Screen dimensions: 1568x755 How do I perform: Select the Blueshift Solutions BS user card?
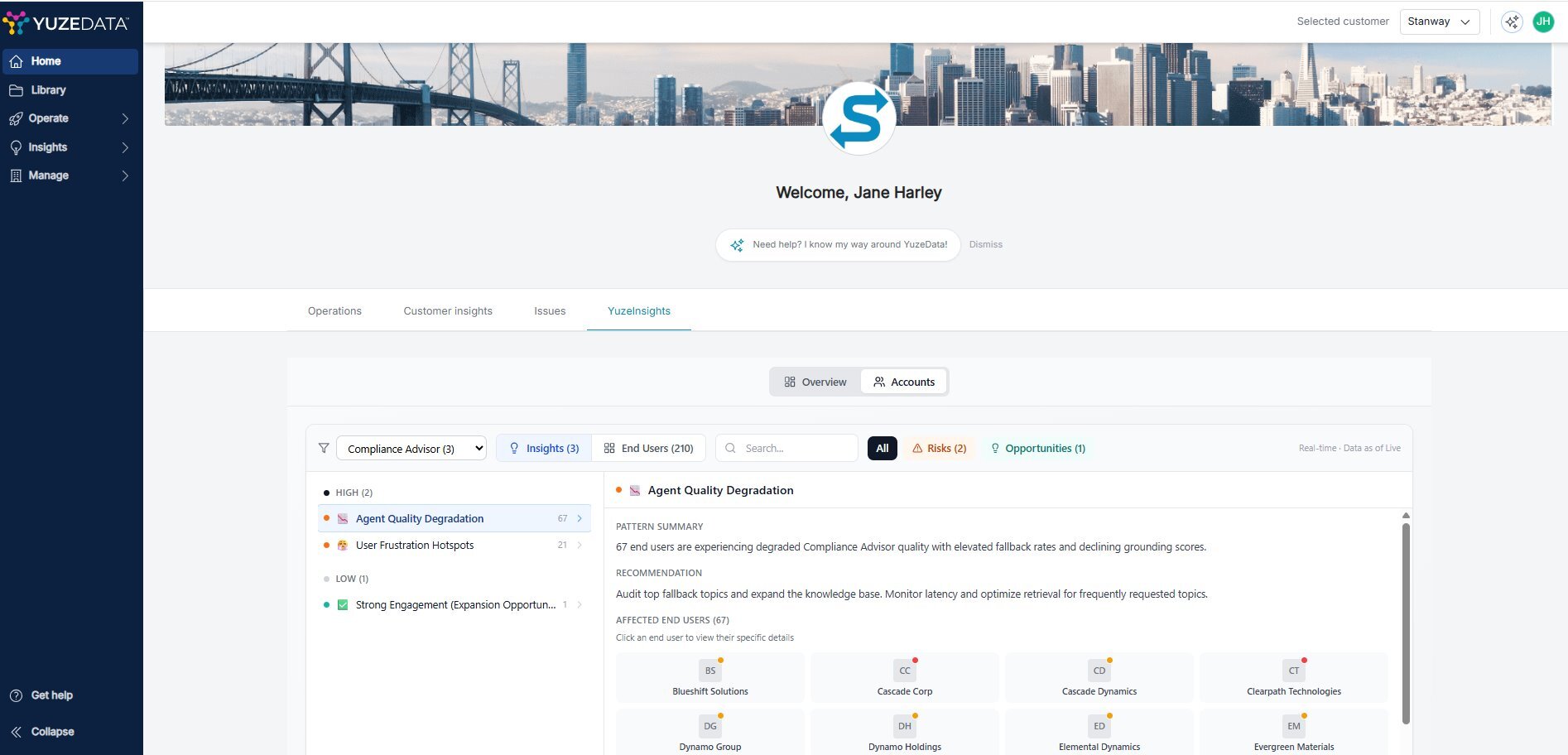[709, 678]
